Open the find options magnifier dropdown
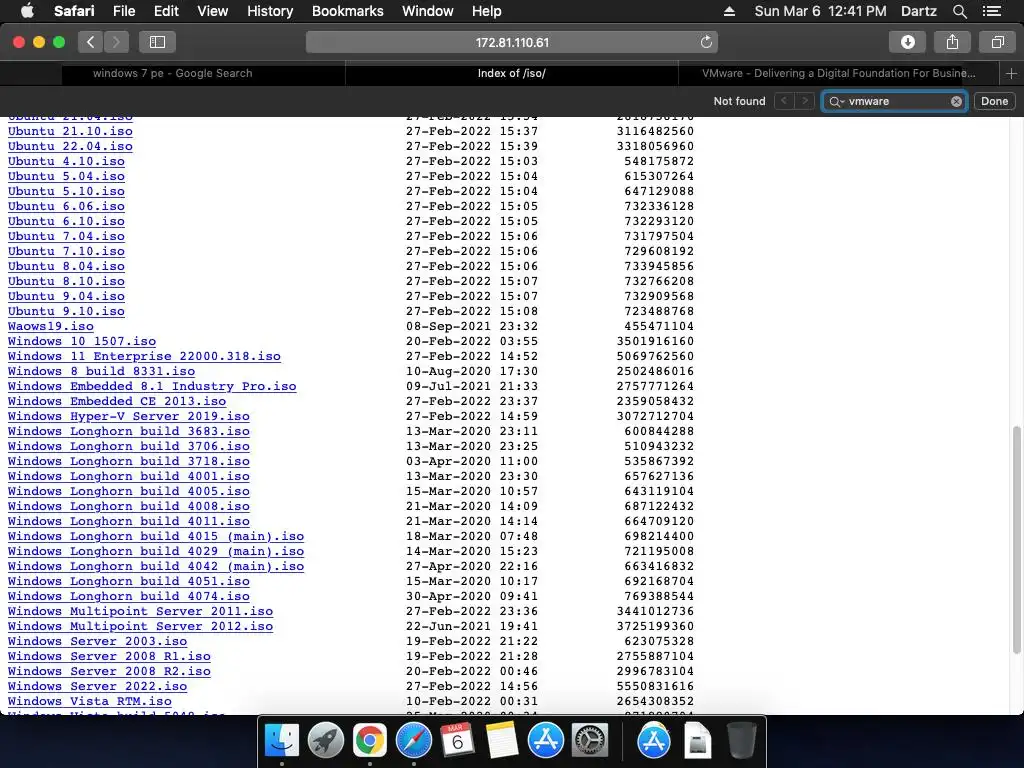The width and height of the screenshot is (1024, 768). [837, 101]
